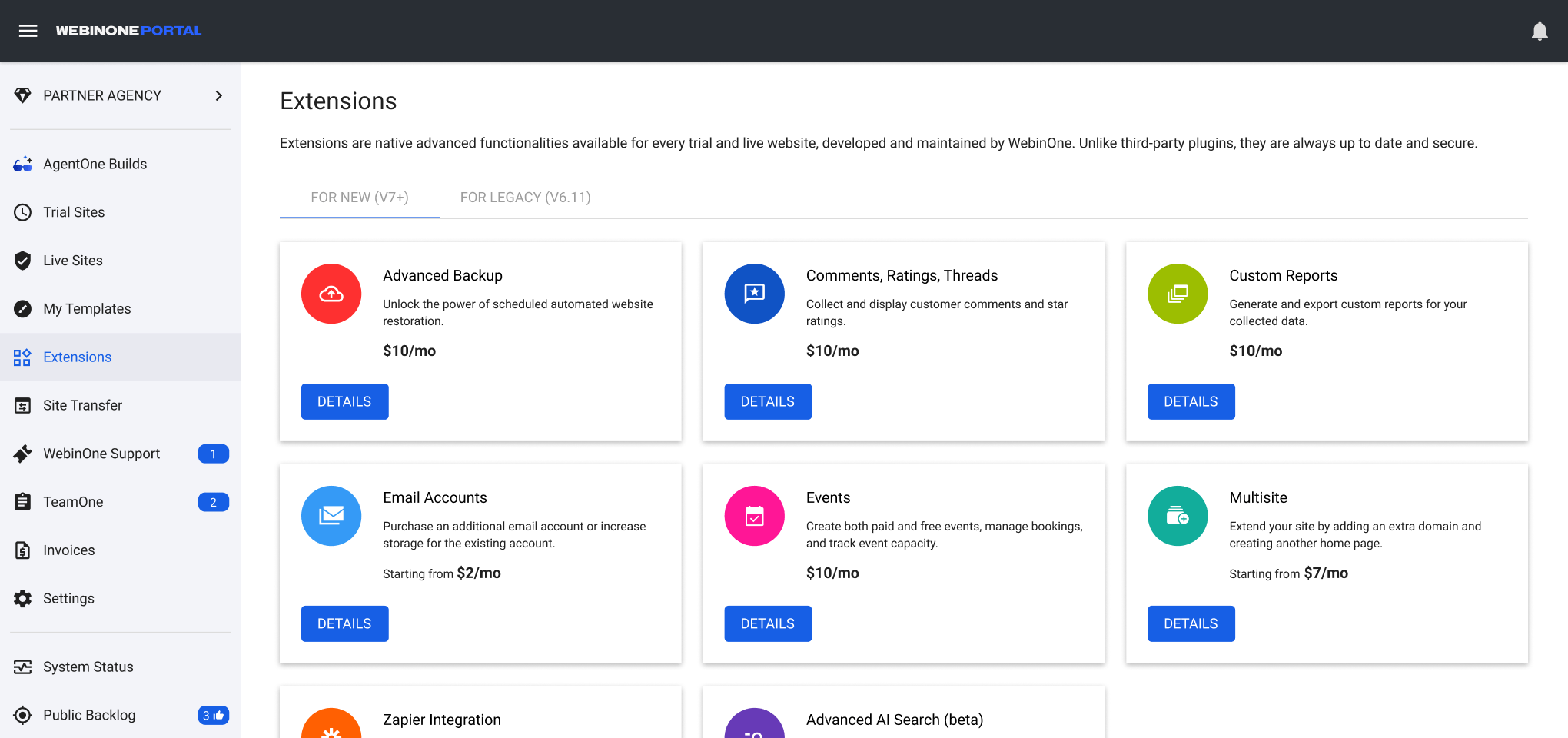This screenshot has width=1568, height=738.
Task: Click the Advanced AI Search purple icon
Action: click(x=755, y=724)
